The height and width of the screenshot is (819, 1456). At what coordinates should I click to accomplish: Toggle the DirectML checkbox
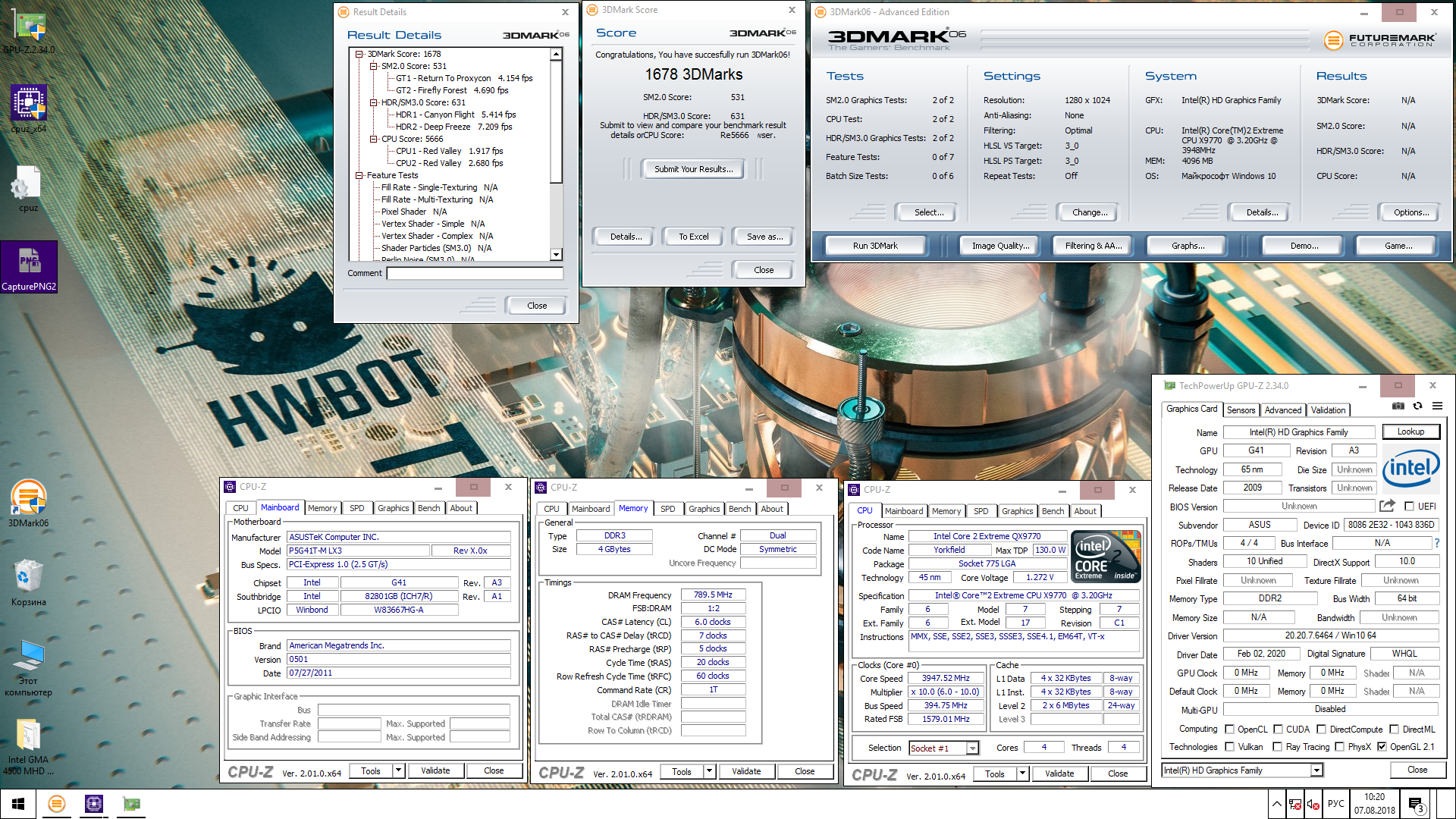[1394, 729]
